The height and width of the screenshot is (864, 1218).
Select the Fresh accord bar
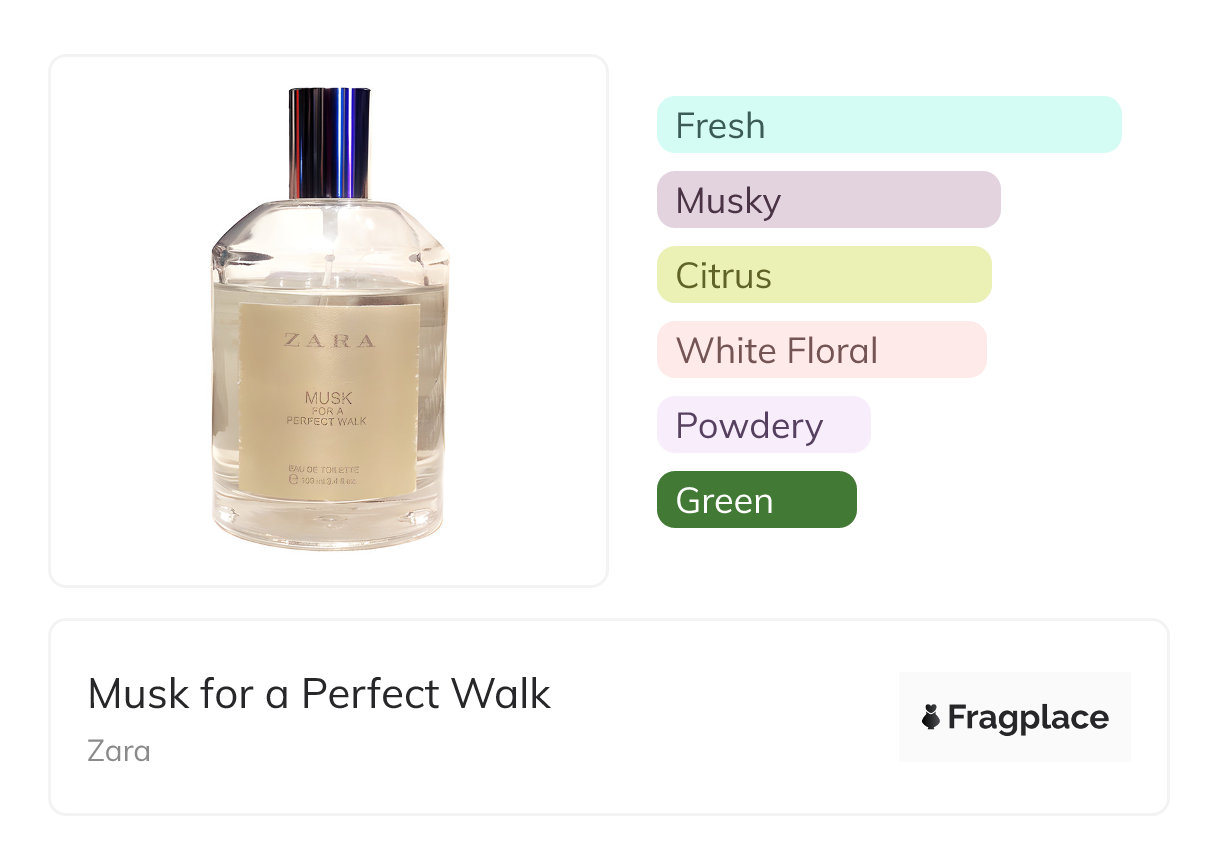888,125
